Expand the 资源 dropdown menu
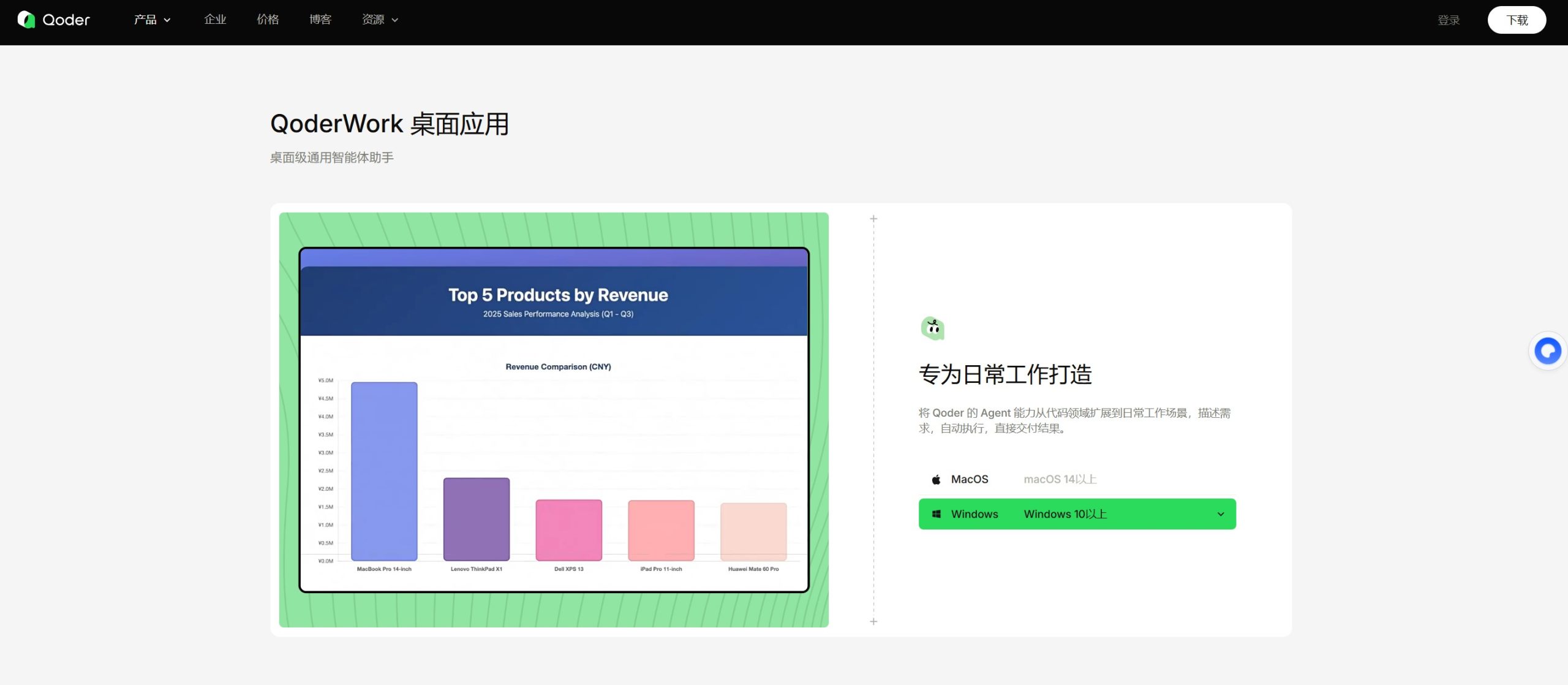 tap(380, 19)
